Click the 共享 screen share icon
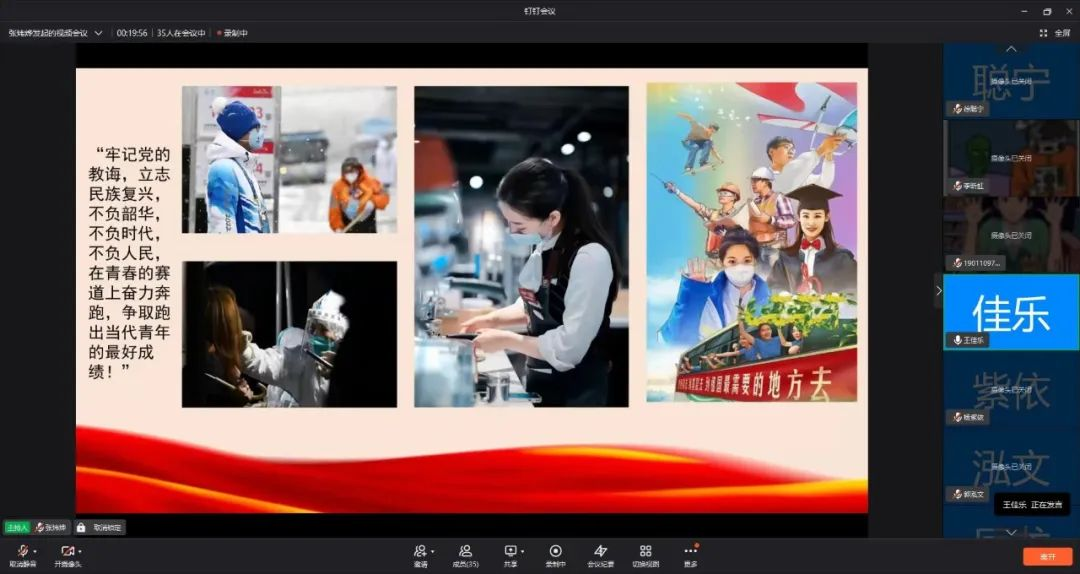1080x574 pixels. click(510, 552)
